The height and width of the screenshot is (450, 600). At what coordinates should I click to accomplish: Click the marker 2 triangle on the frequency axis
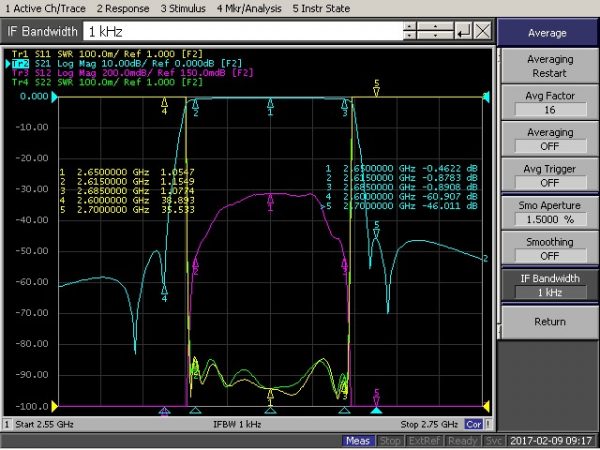tap(196, 411)
